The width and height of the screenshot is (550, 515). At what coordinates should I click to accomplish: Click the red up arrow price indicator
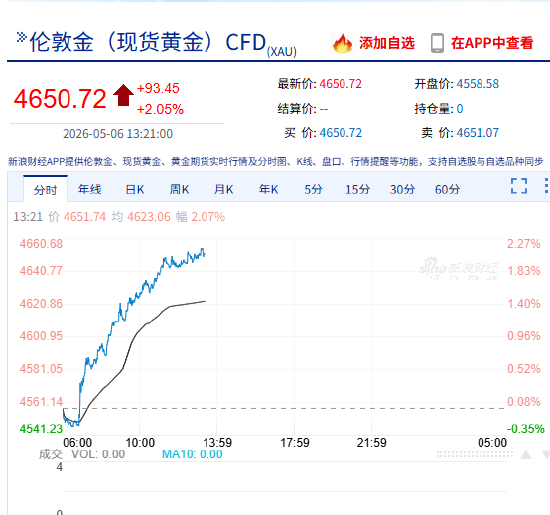tap(123, 95)
